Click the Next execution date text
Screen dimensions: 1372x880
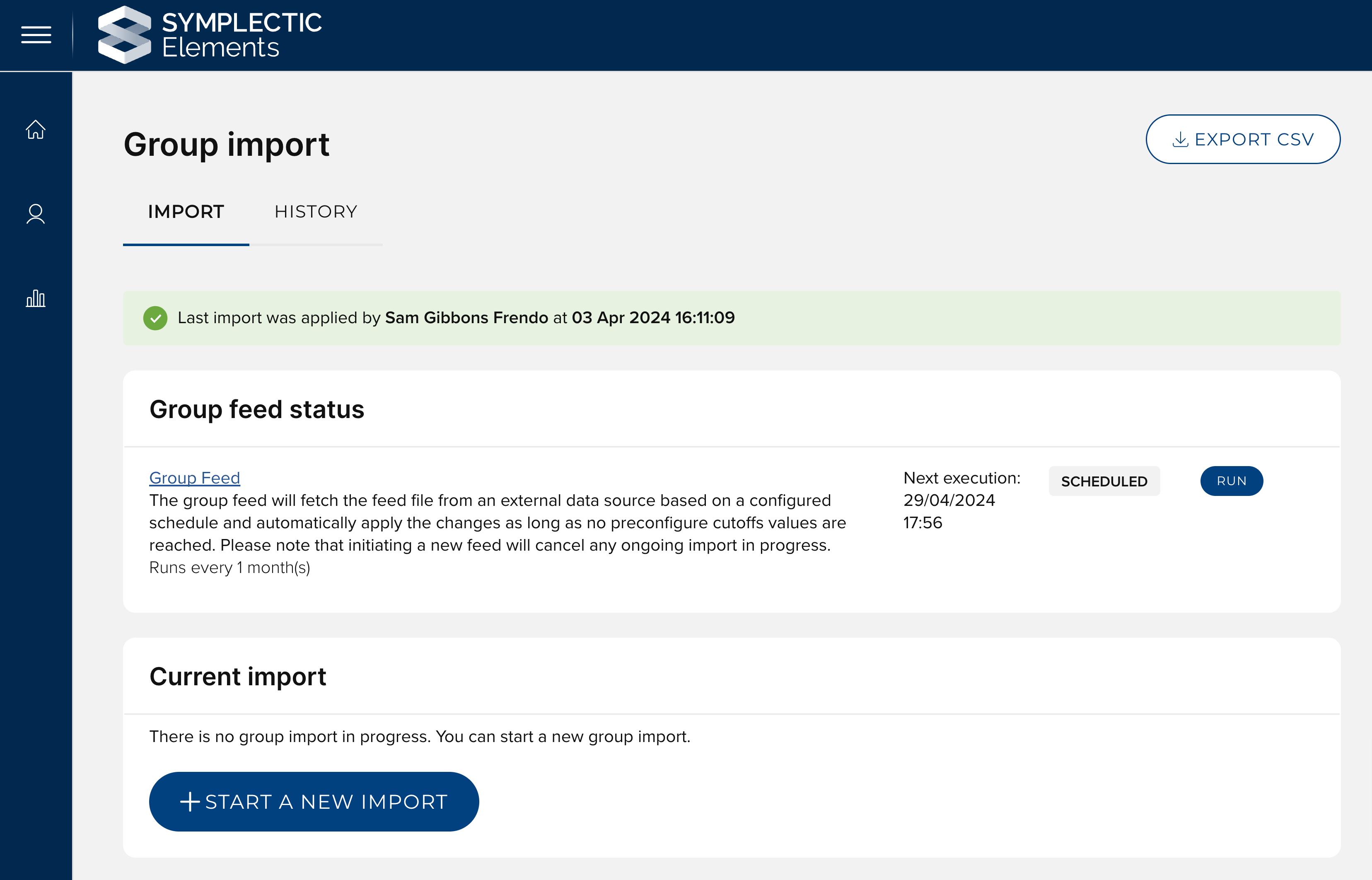pyautogui.click(x=949, y=500)
